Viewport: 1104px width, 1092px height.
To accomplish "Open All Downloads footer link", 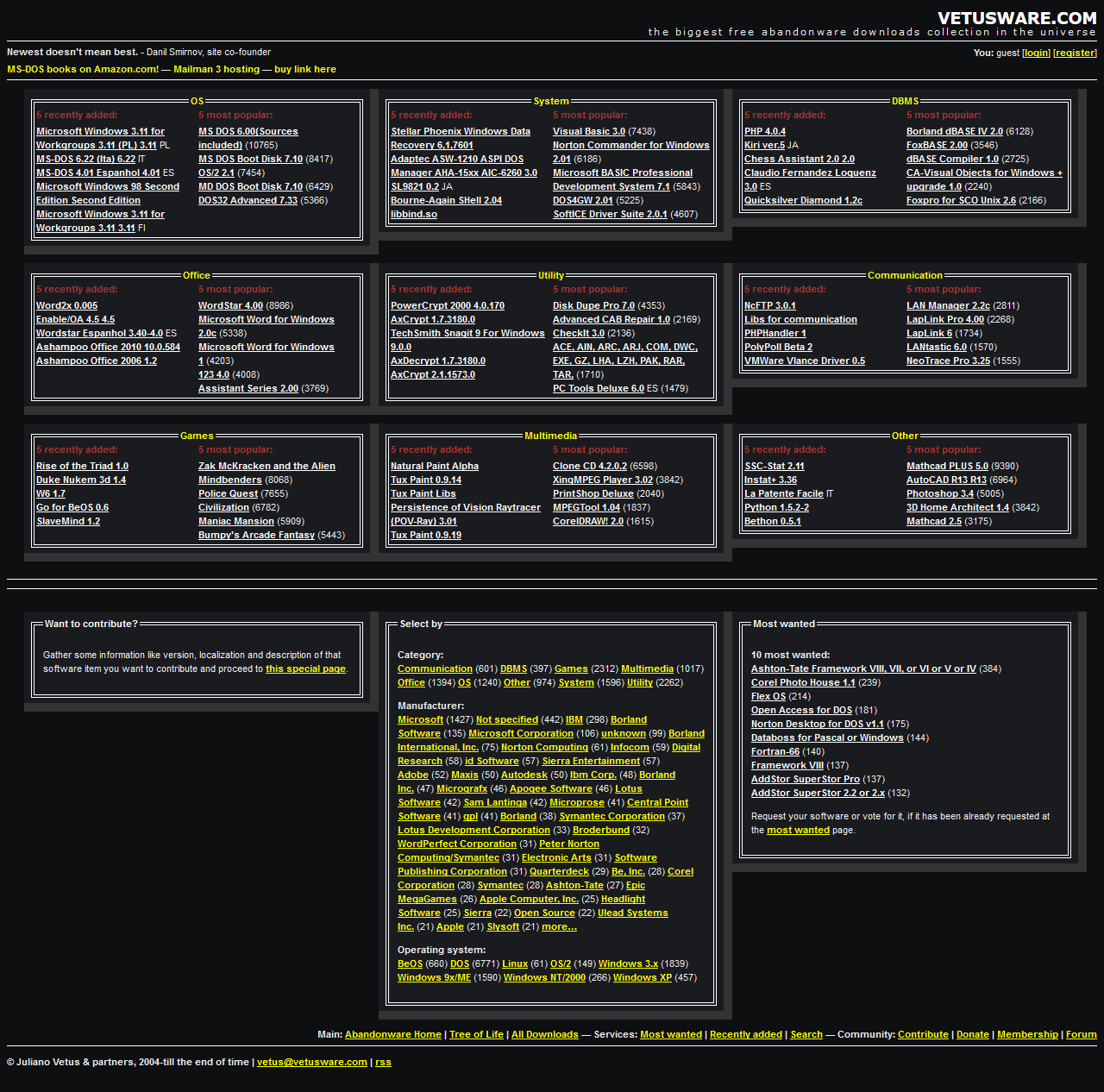I will pyautogui.click(x=545, y=1034).
